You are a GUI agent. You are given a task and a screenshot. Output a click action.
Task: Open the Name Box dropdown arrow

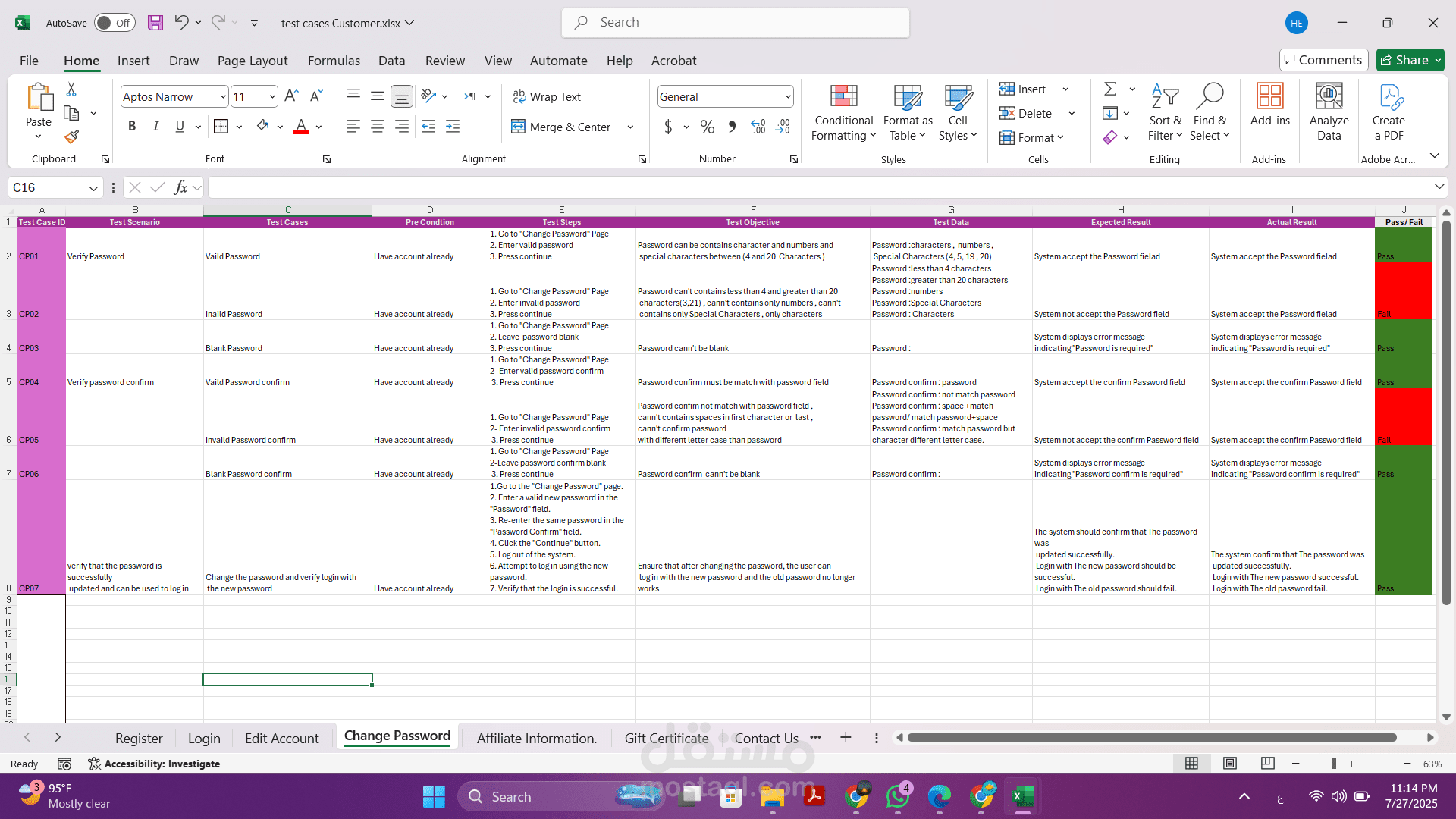tap(93, 187)
